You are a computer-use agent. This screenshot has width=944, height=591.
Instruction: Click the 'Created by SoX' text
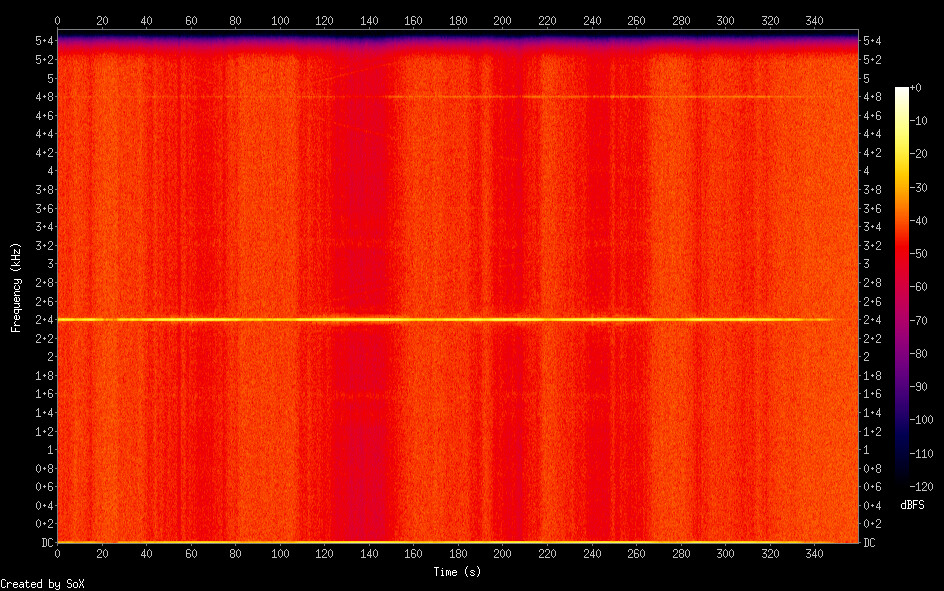coord(42,583)
